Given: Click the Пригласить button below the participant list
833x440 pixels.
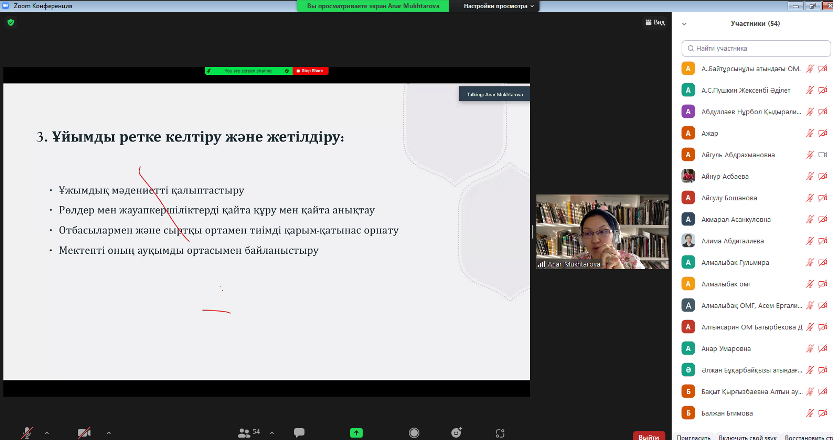Looking at the screenshot, I should (694, 436).
